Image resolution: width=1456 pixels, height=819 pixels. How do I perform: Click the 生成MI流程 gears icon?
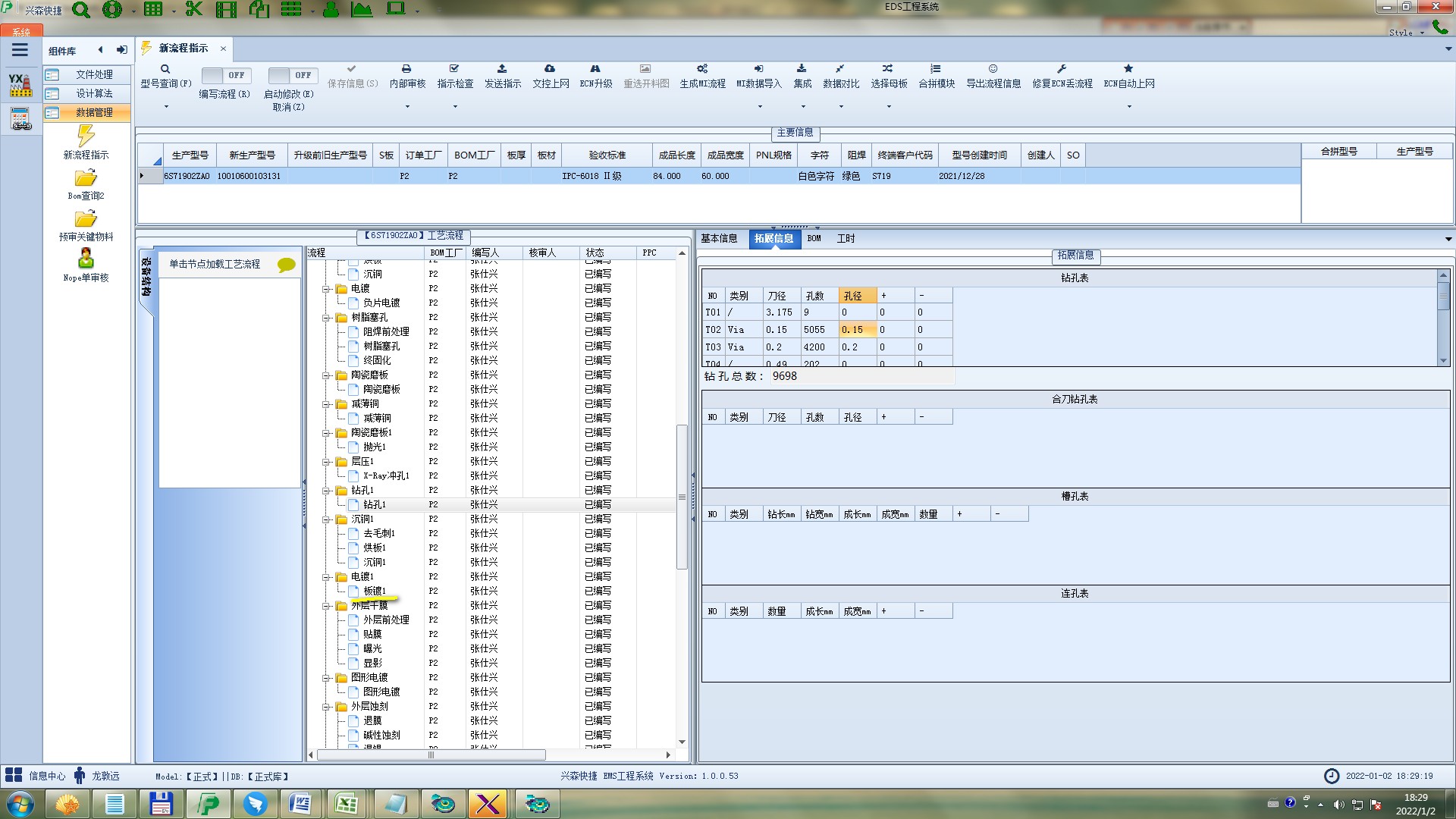[x=702, y=69]
